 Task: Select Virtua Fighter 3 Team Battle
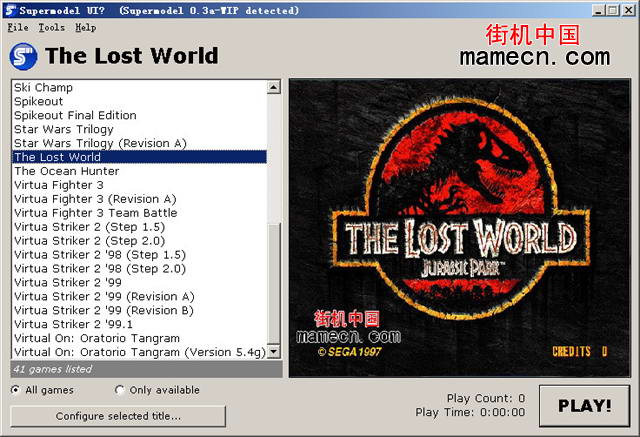point(95,213)
